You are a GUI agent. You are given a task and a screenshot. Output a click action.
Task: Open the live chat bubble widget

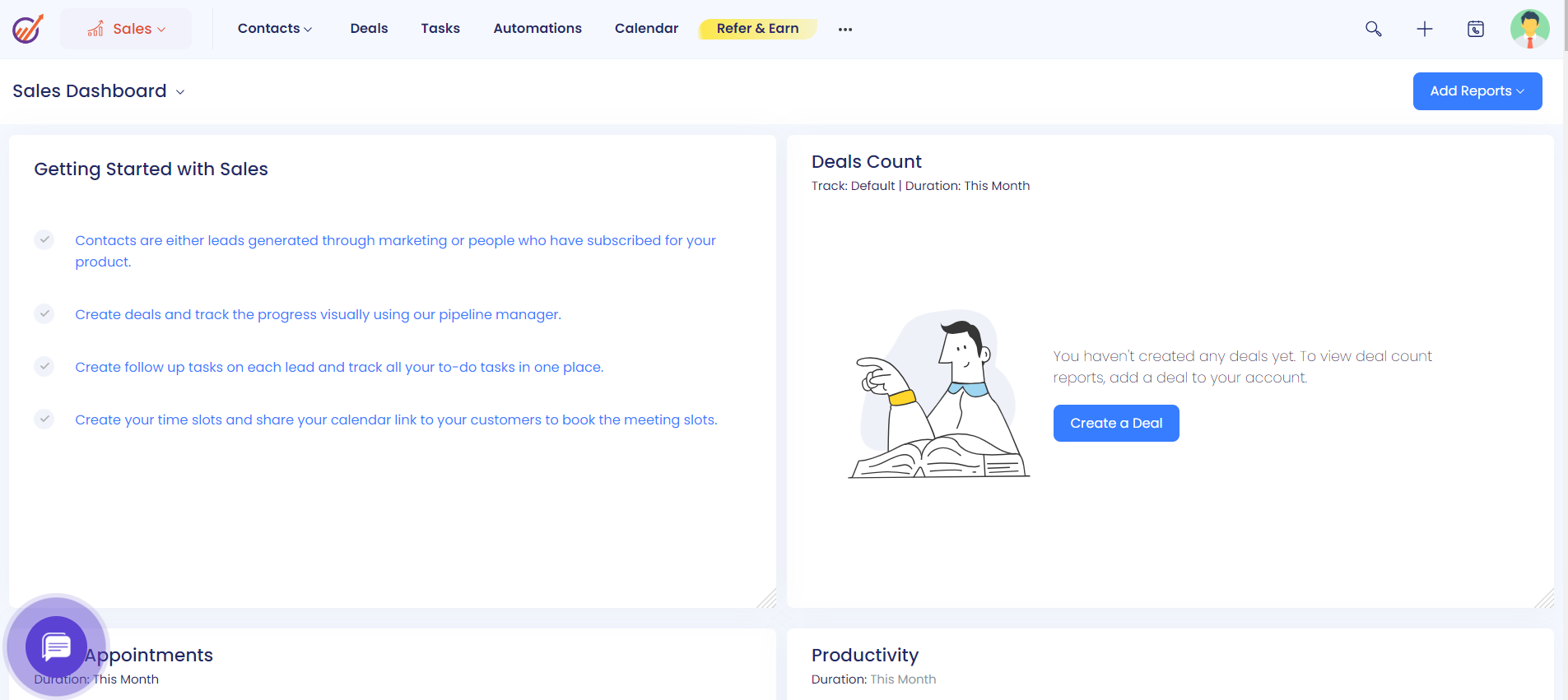coord(56,647)
